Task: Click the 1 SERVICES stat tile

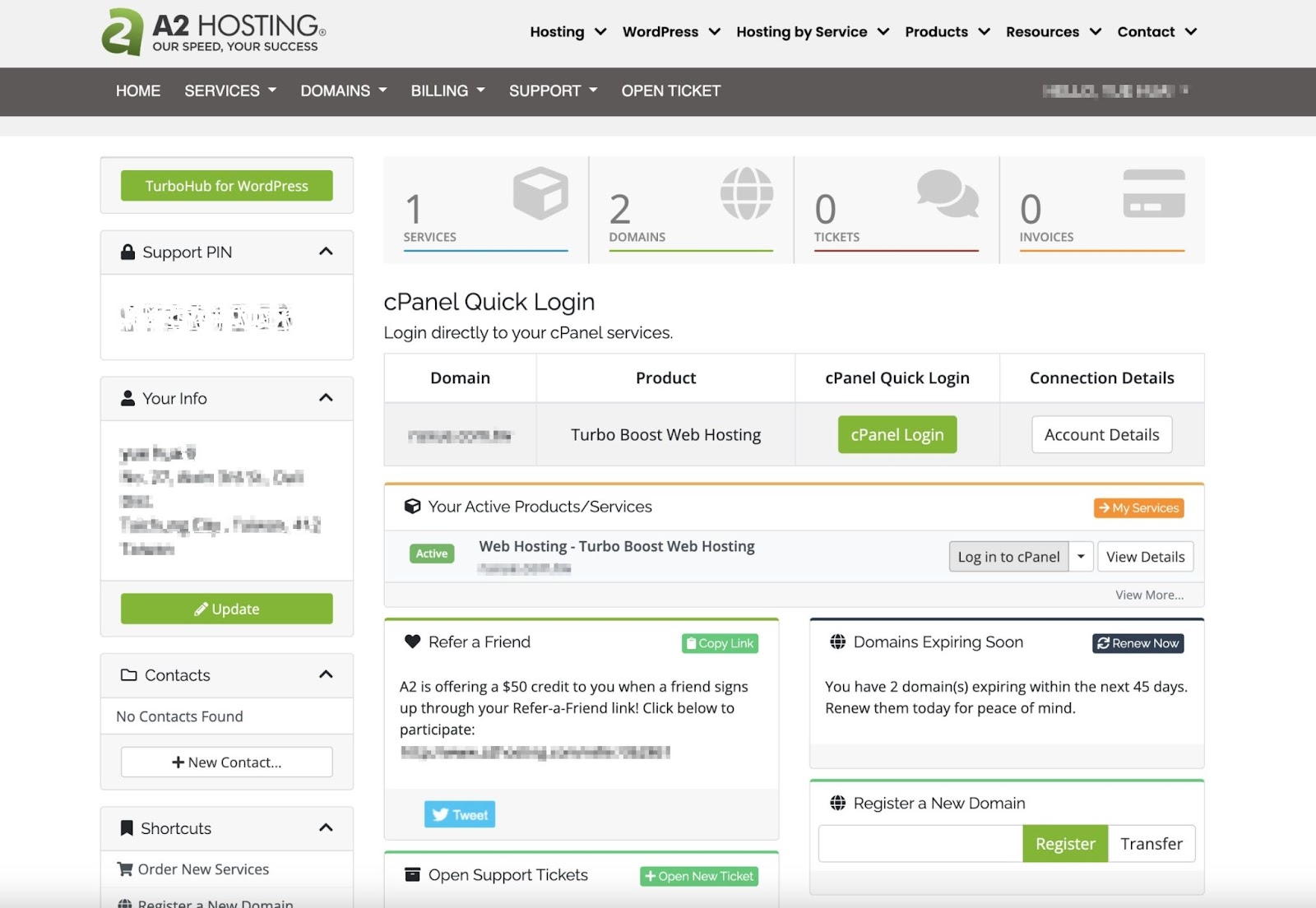Action: (486, 210)
